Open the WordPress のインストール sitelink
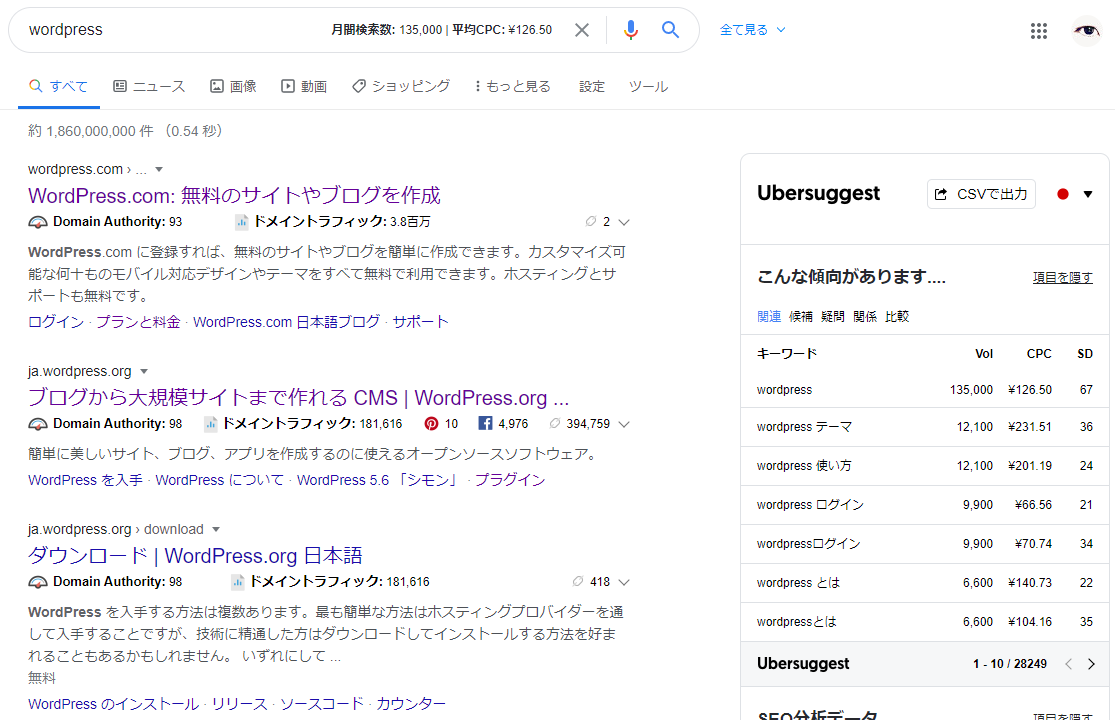The height and width of the screenshot is (720, 1115). 113,704
